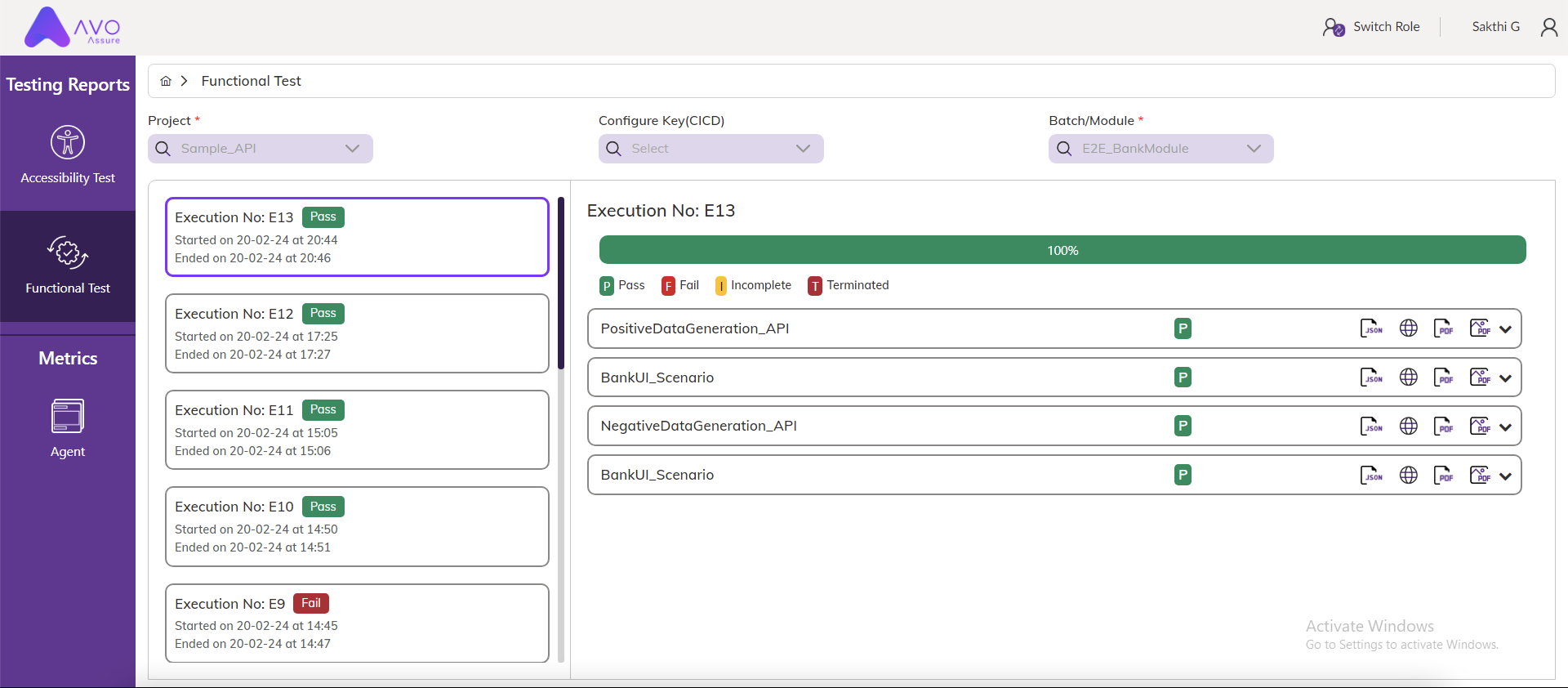
Task: Download JSON report for NegativeDataGeneration_API
Action: tap(1371, 426)
